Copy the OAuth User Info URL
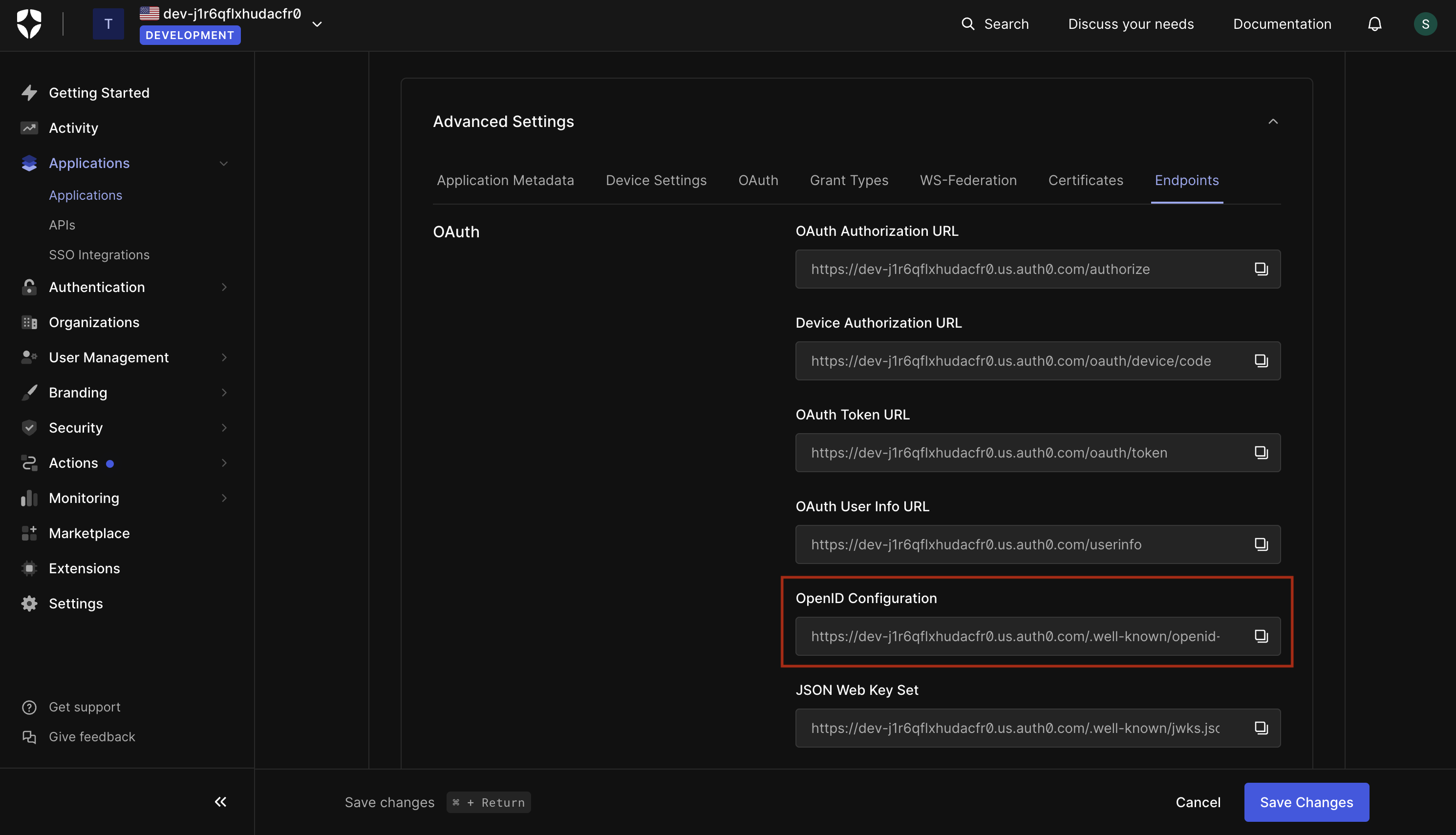 pos(1261,544)
